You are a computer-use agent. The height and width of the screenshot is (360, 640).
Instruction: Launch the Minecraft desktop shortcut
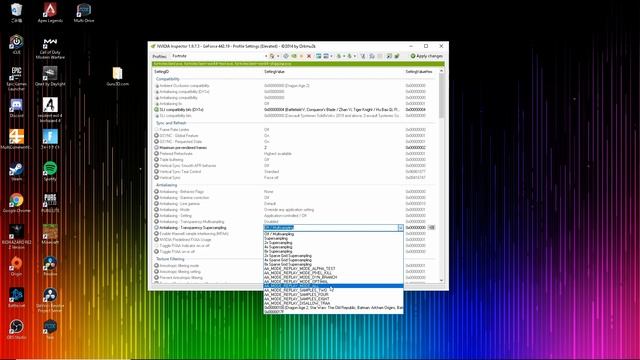50,233
